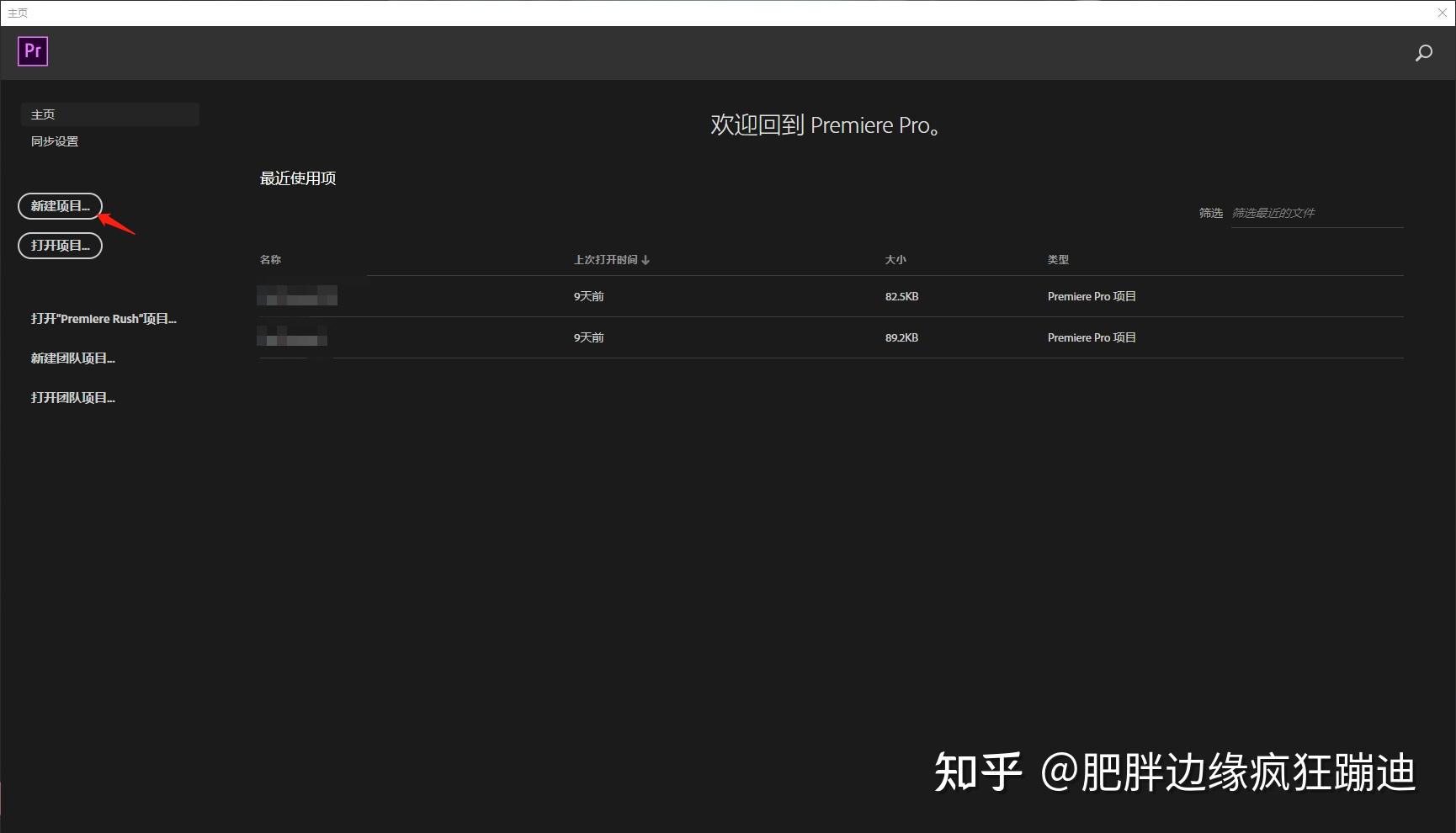1456x833 pixels.
Task: Click the Premiere Pro logo icon
Action: 33,51
